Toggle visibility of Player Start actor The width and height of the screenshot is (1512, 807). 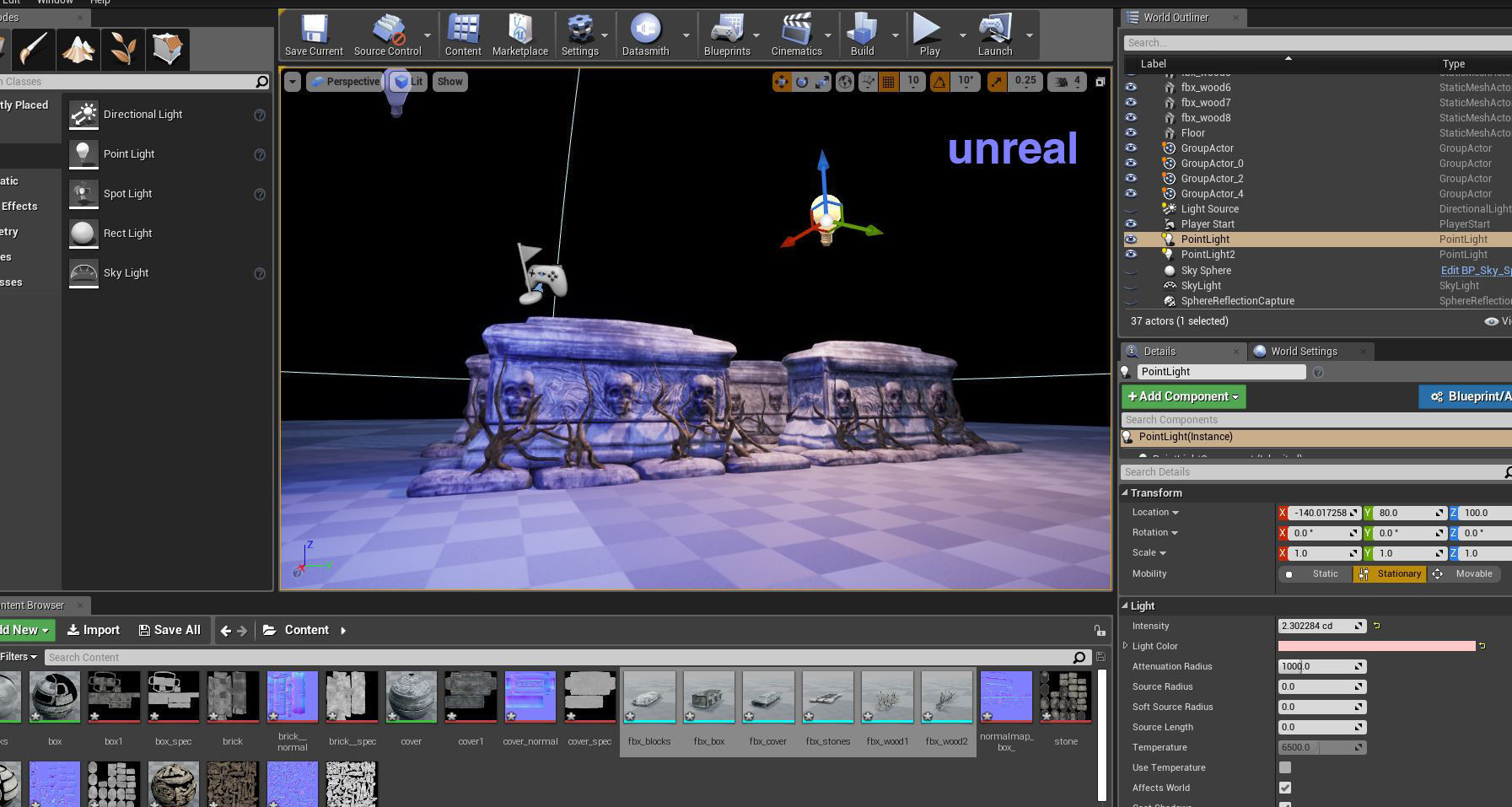[1131, 224]
